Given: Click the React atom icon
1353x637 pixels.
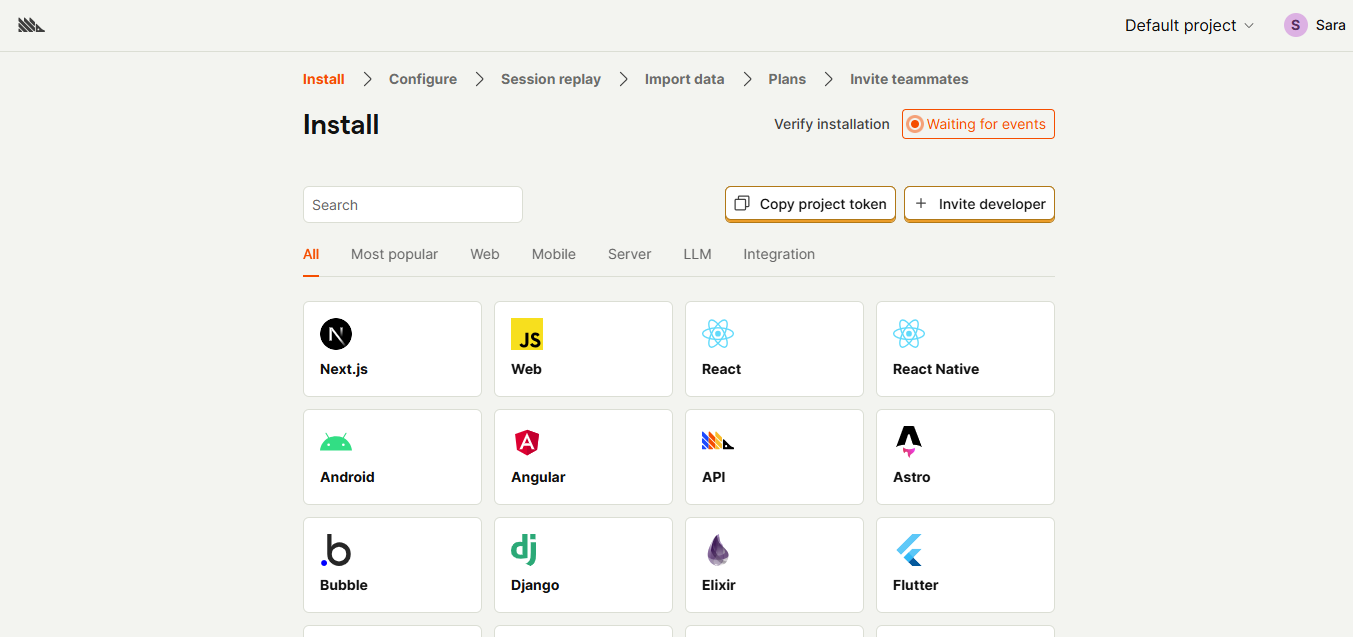Looking at the screenshot, I should [x=718, y=334].
